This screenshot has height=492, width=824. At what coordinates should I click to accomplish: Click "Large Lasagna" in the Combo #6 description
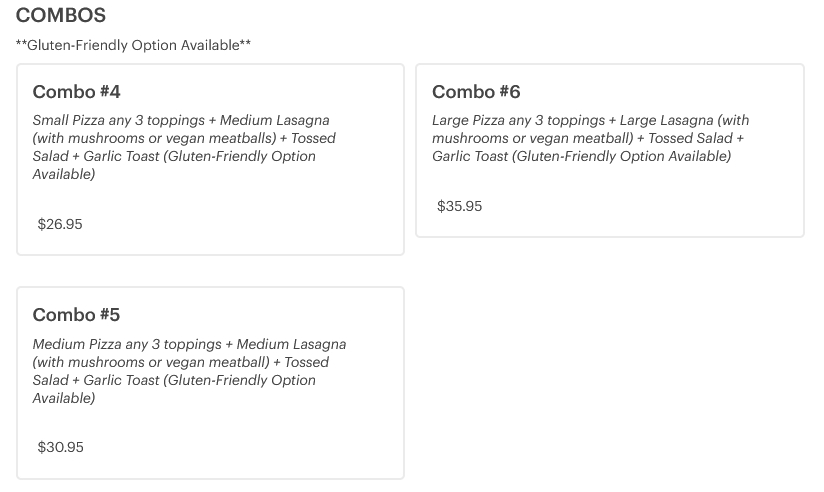pos(664,120)
